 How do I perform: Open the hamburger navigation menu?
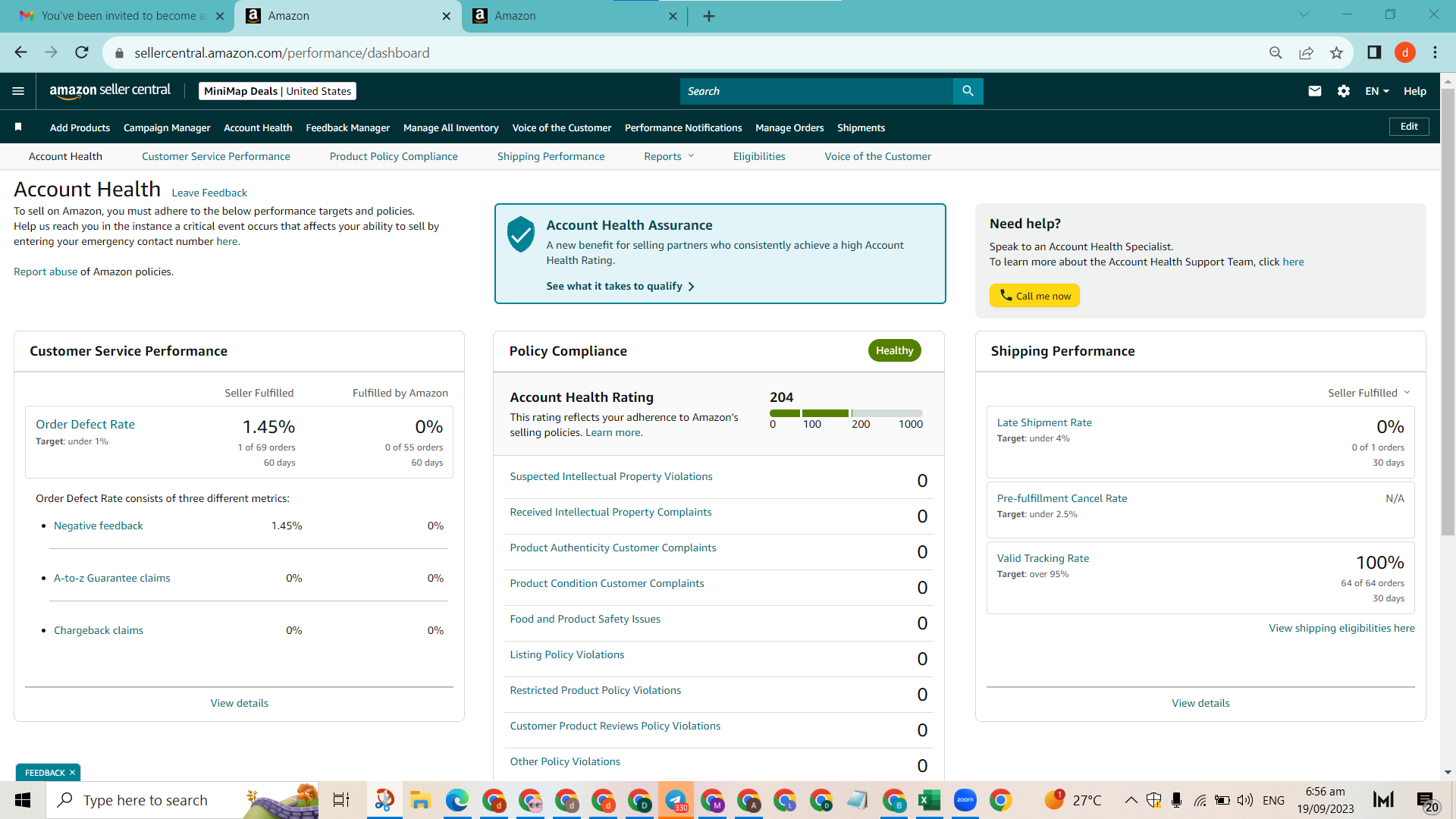tap(18, 91)
